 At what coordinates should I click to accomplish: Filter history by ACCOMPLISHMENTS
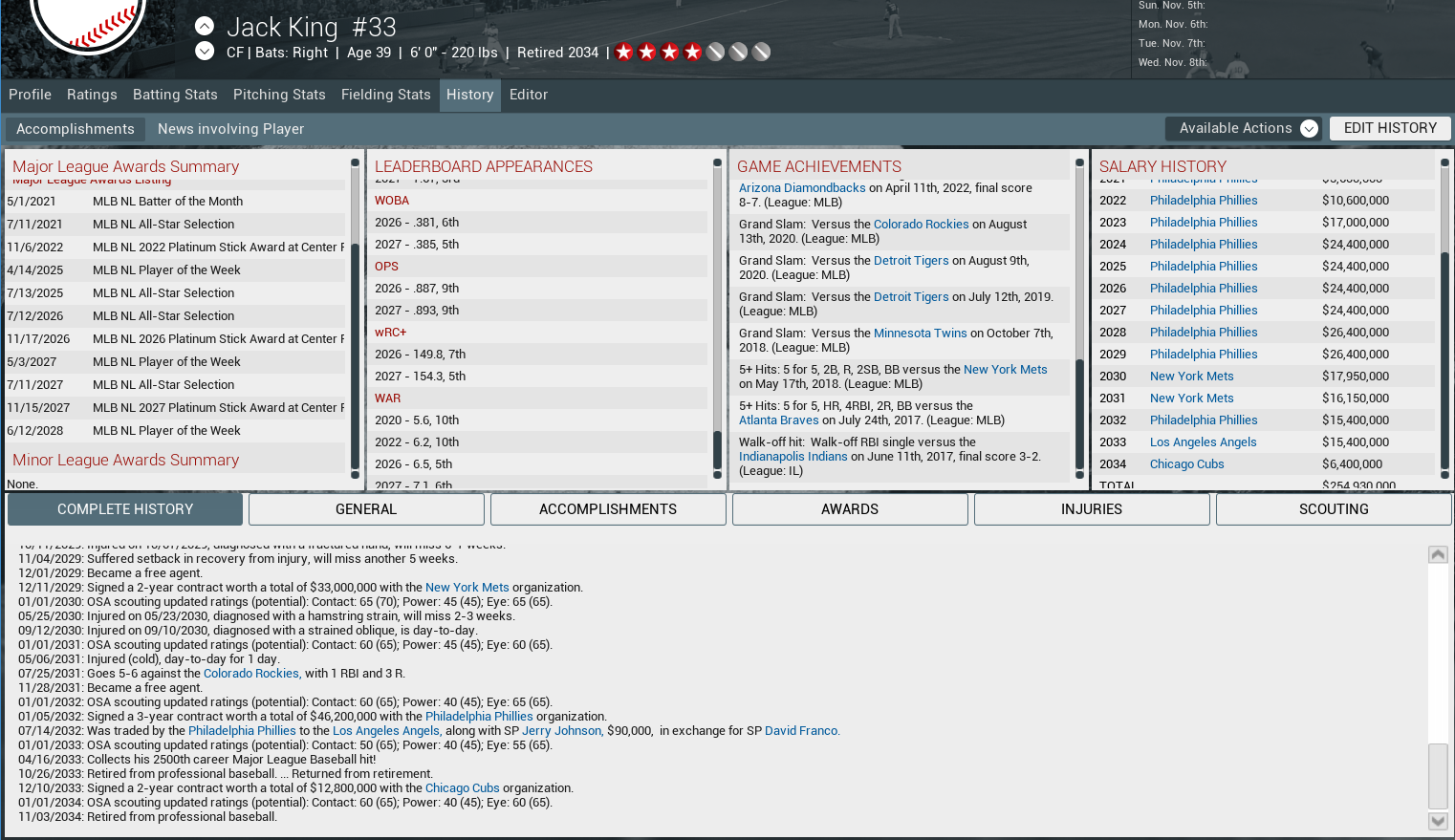[608, 509]
